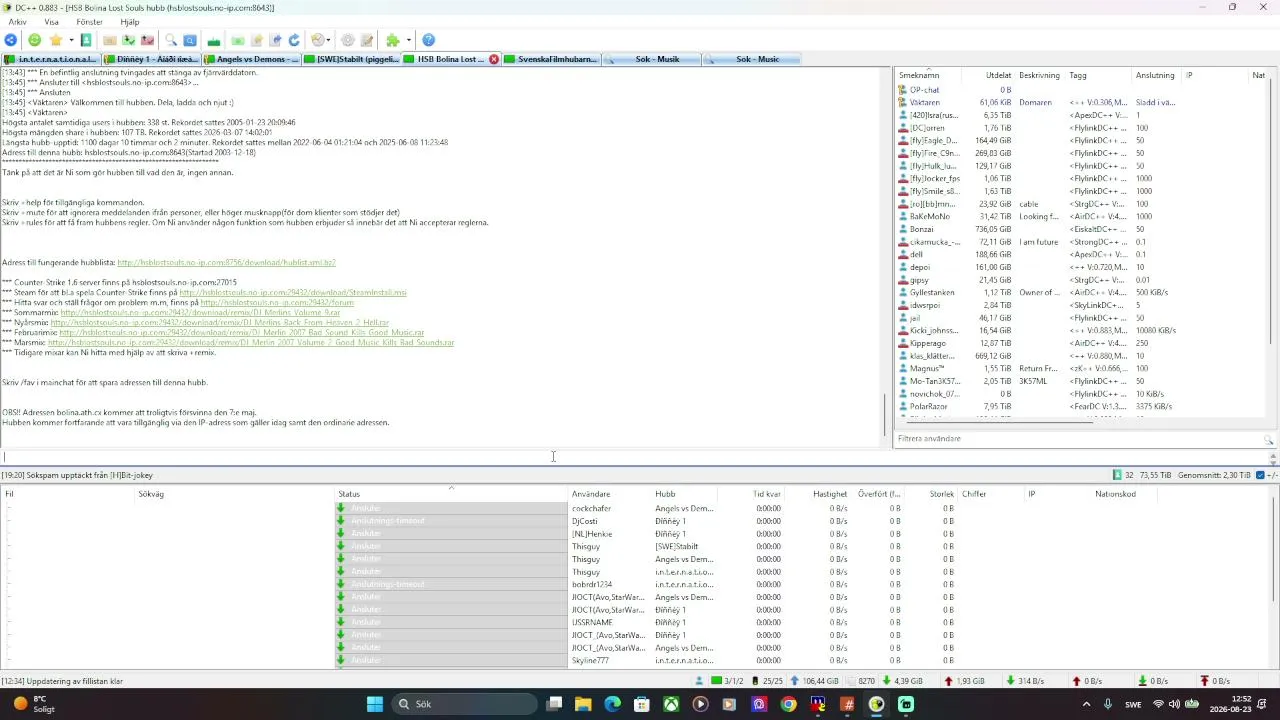Click the Filtrera användare filter field
Image resolution: width=1280 pixels, height=720 pixels.
pyautogui.click(x=1078, y=439)
